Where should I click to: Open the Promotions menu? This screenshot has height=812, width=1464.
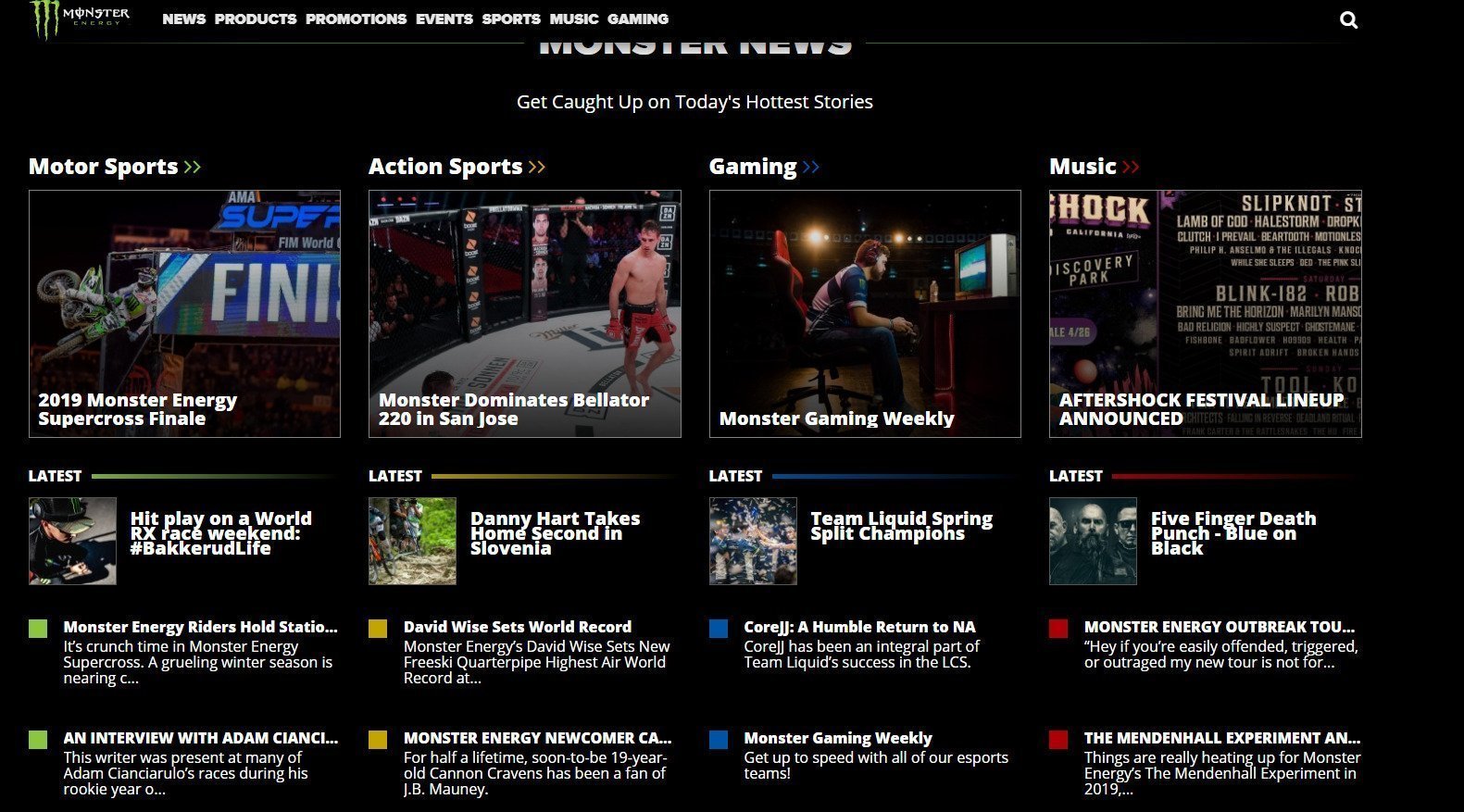pos(356,19)
